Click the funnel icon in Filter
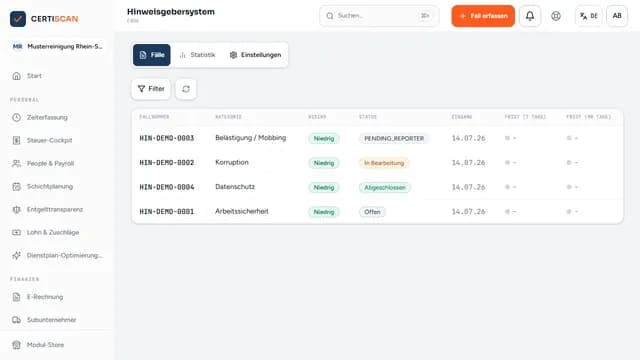Image resolution: width=640 pixels, height=360 pixels. 141,89
